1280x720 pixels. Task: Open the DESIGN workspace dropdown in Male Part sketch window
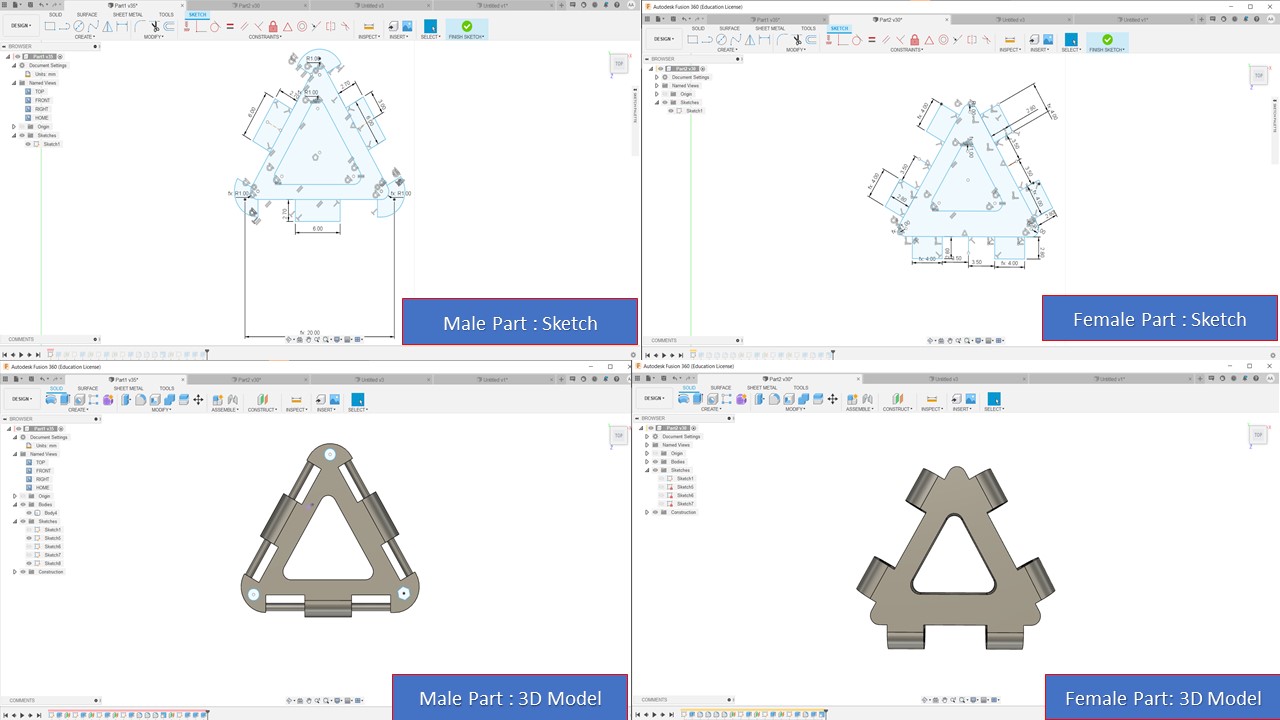[x=21, y=26]
